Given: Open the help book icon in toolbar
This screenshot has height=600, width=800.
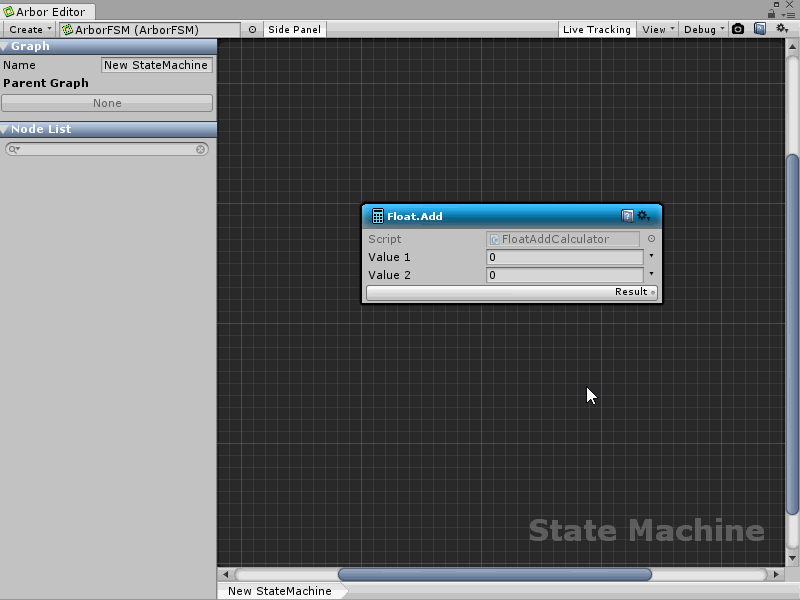Looking at the screenshot, I should pos(760,29).
